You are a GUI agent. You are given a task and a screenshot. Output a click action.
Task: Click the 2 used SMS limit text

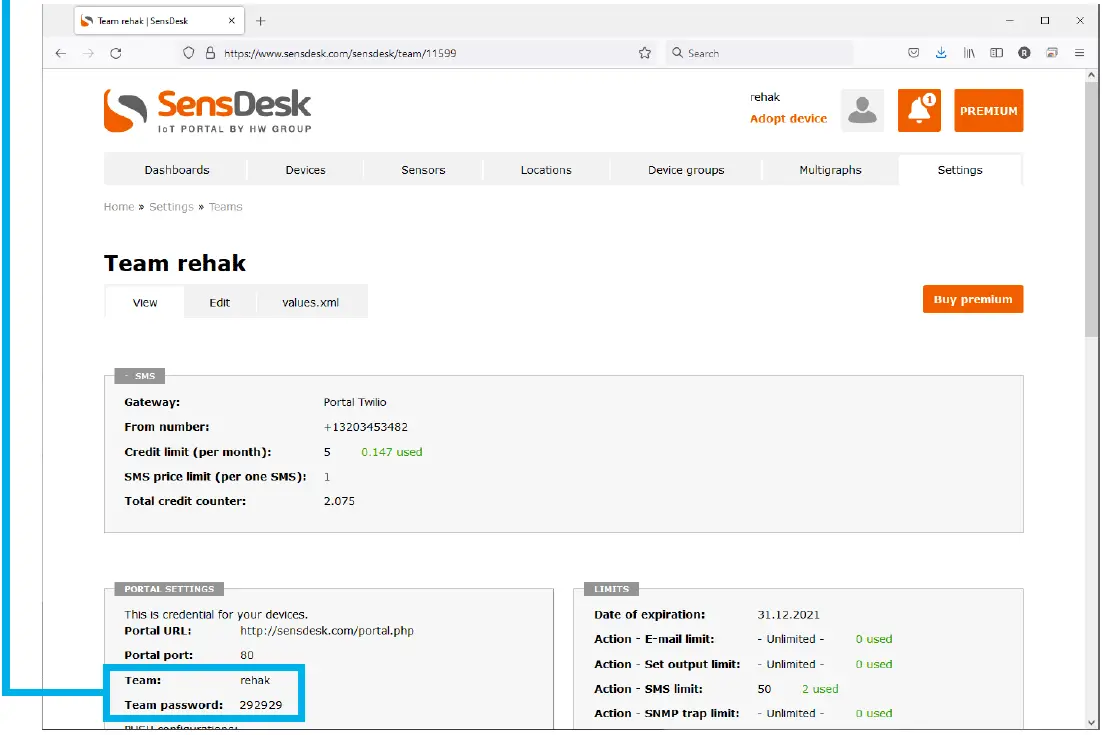(x=820, y=689)
